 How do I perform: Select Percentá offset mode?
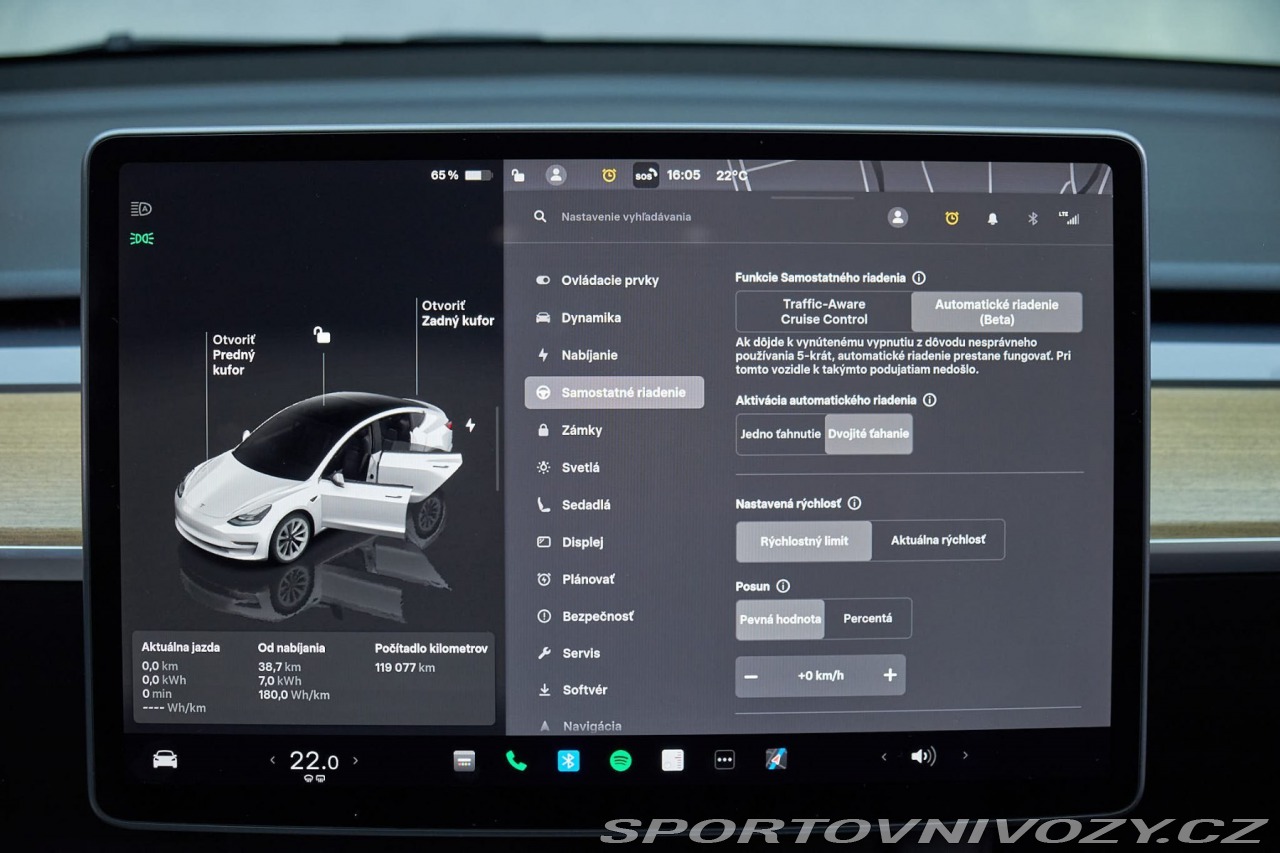pos(868,619)
